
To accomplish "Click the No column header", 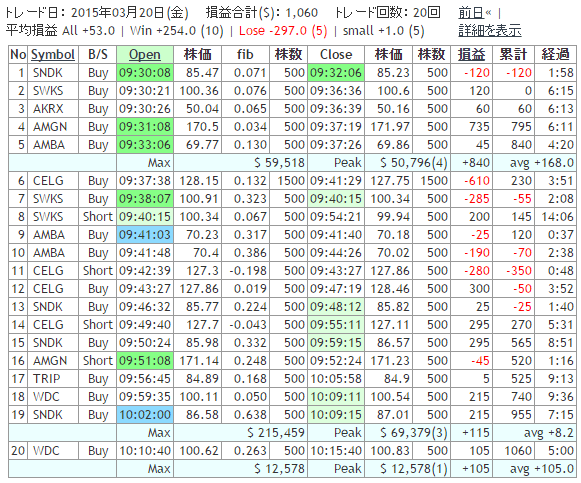I will pyautogui.click(x=18, y=54).
